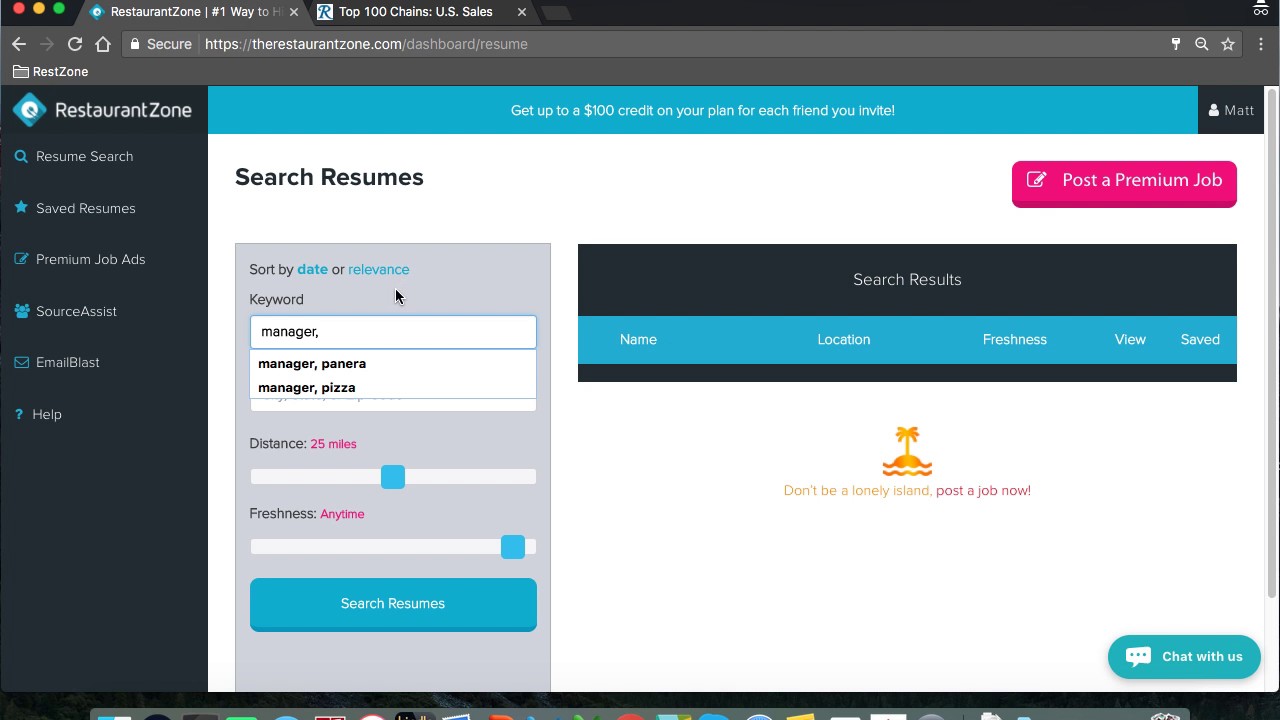Bookmark page with the star icon
The height and width of the screenshot is (720, 1280).
click(x=1228, y=44)
